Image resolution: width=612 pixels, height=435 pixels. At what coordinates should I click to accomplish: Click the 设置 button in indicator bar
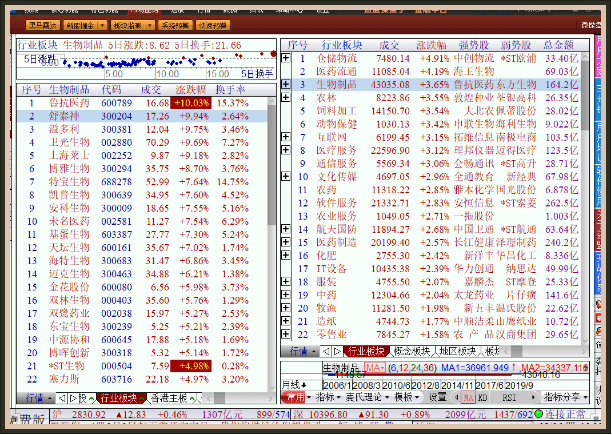coord(438,397)
